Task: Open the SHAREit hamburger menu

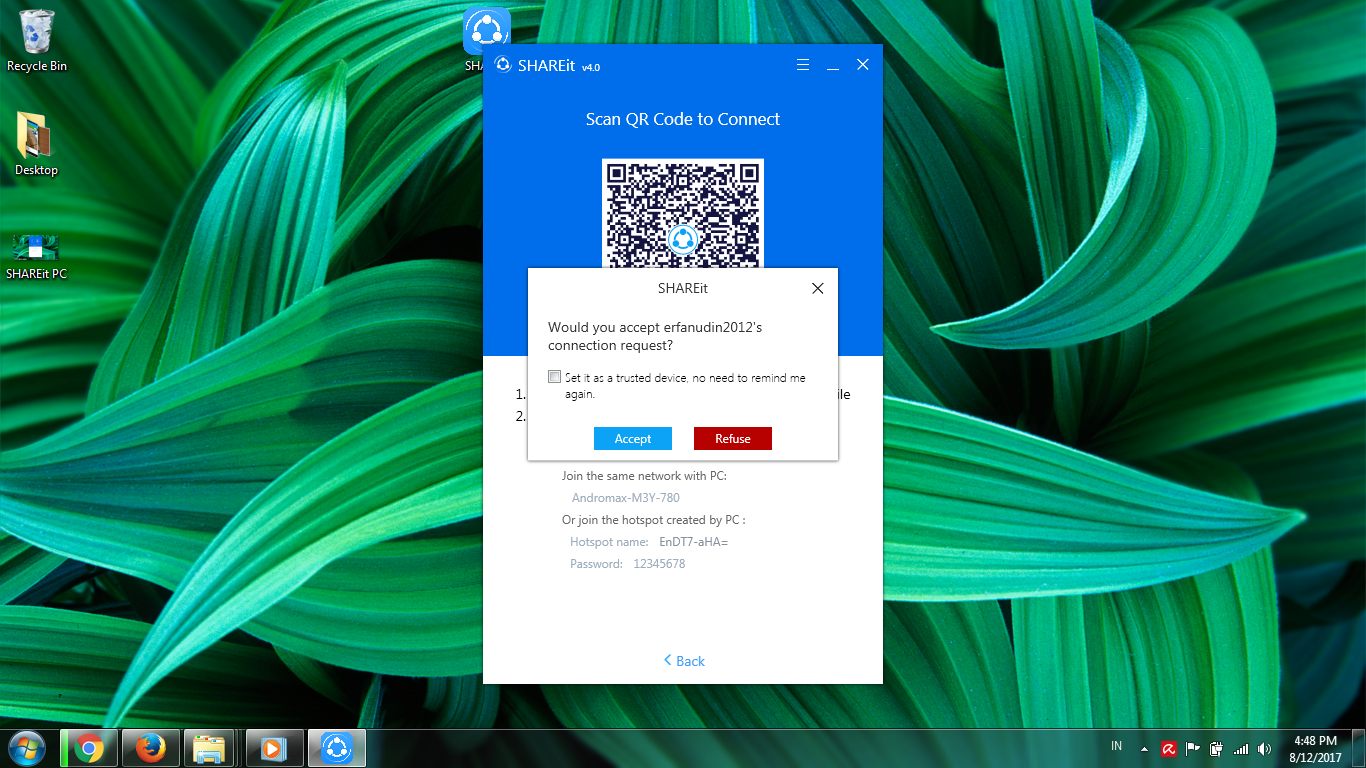Action: (802, 65)
